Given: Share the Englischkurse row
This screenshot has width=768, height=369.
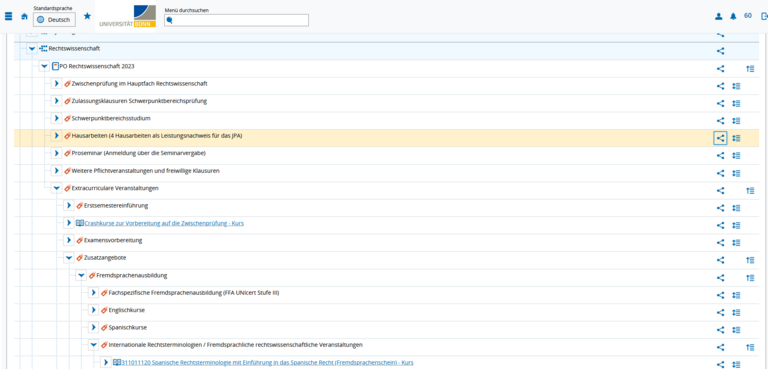Looking at the screenshot, I should (720, 313).
